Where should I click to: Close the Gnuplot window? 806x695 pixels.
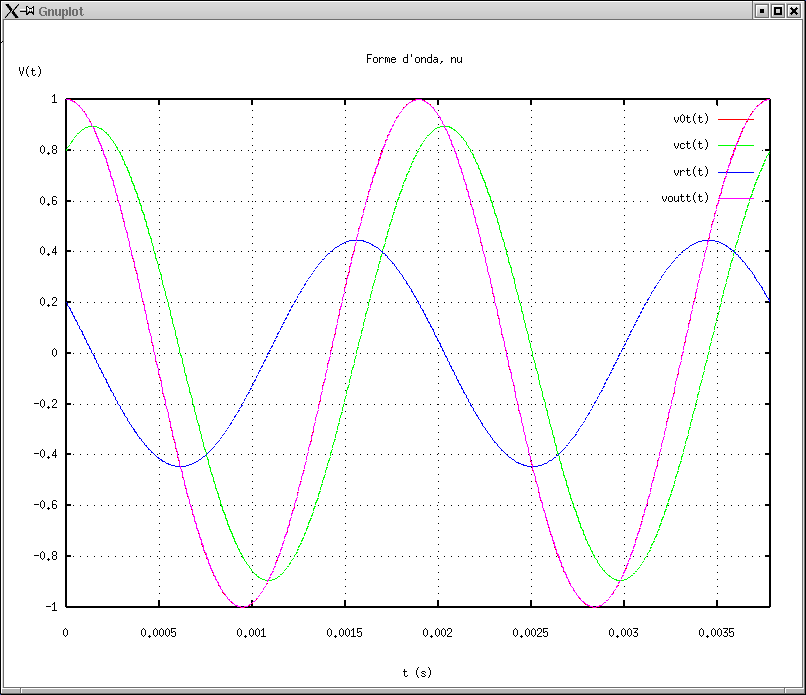[794, 10]
